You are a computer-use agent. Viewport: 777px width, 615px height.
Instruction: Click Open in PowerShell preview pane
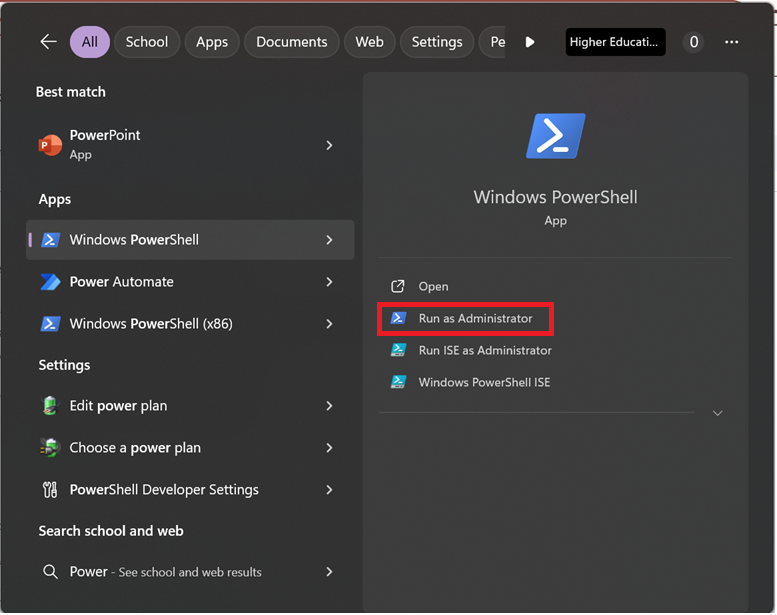(434, 286)
